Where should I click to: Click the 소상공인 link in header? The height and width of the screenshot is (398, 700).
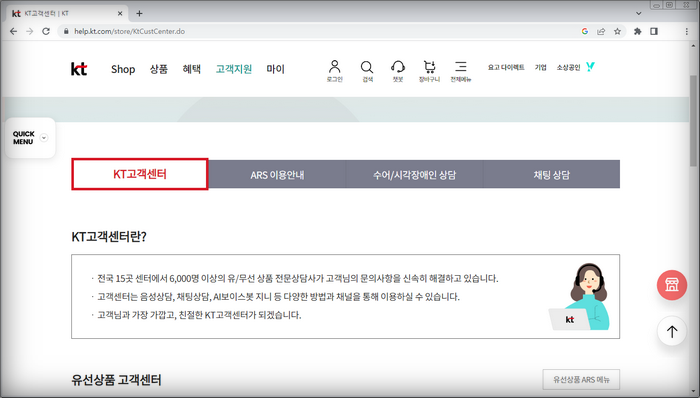(x=568, y=67)
